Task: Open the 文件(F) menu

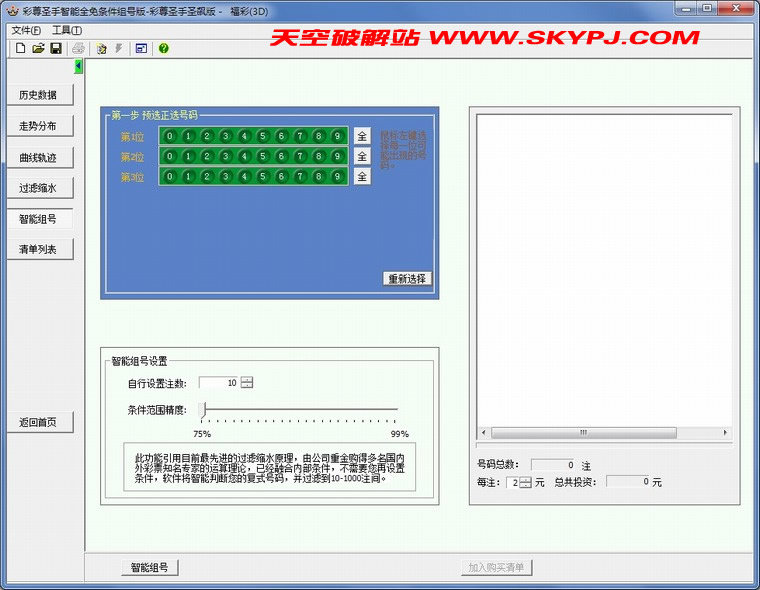Action: tap(26, 31)
